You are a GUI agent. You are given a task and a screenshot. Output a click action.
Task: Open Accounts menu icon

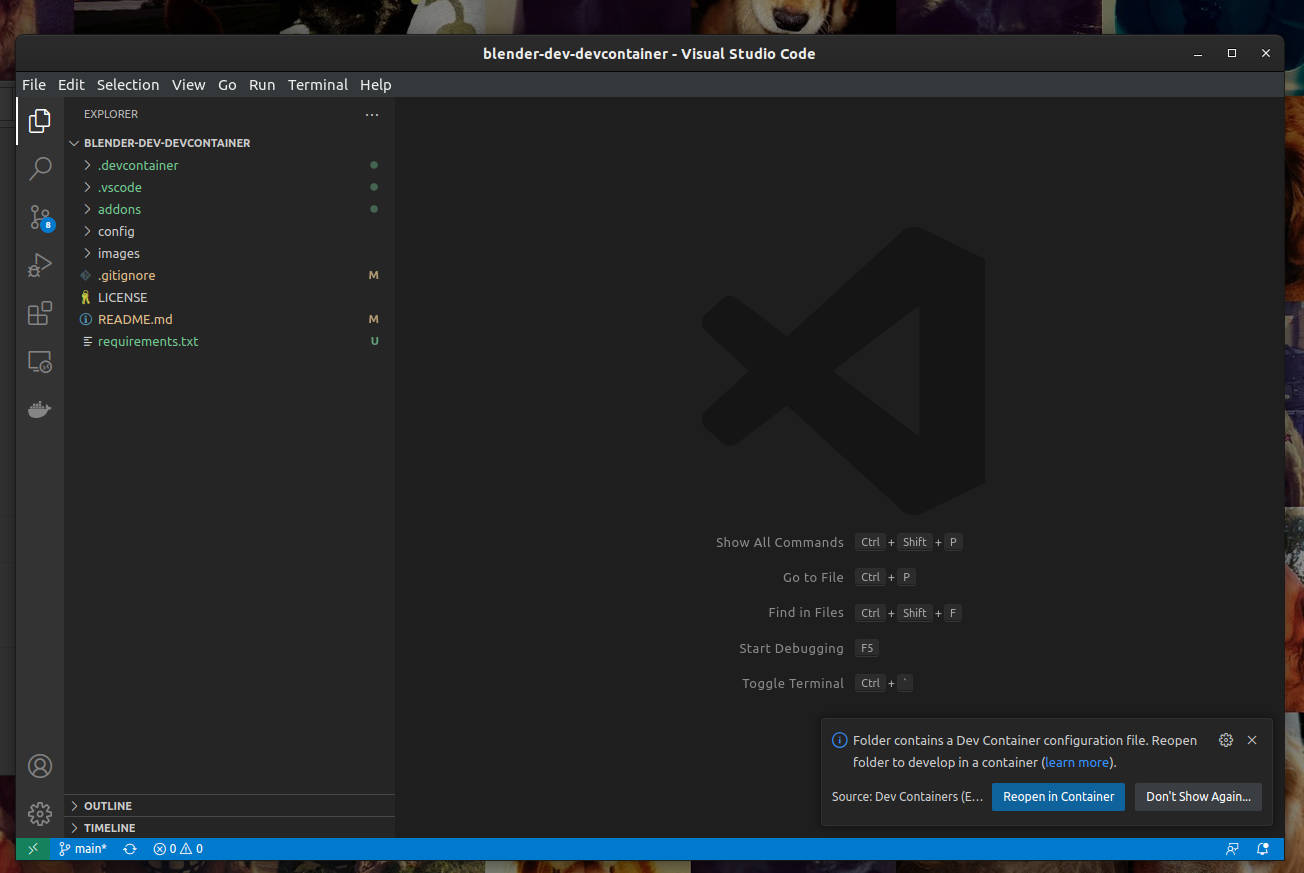(40, 766)
